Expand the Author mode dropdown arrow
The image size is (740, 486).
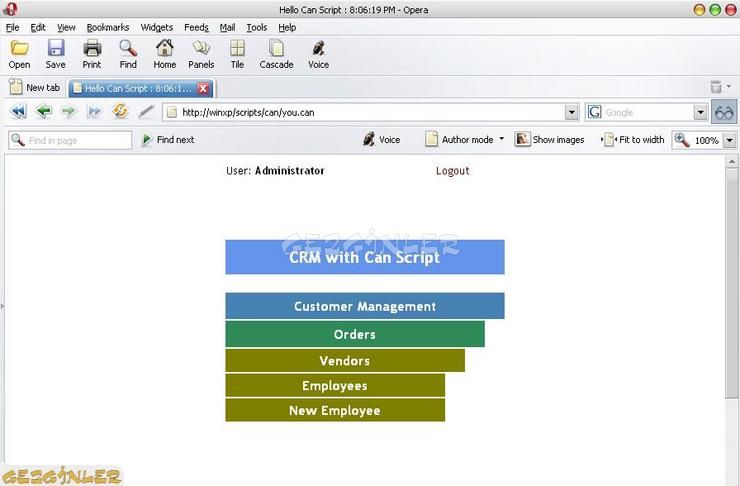[501, 139]
